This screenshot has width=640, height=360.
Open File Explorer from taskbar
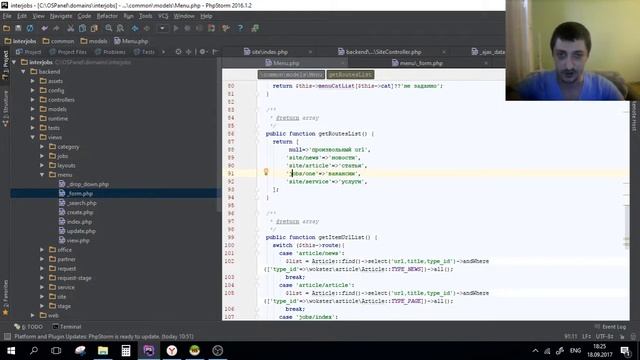(103, 351)
